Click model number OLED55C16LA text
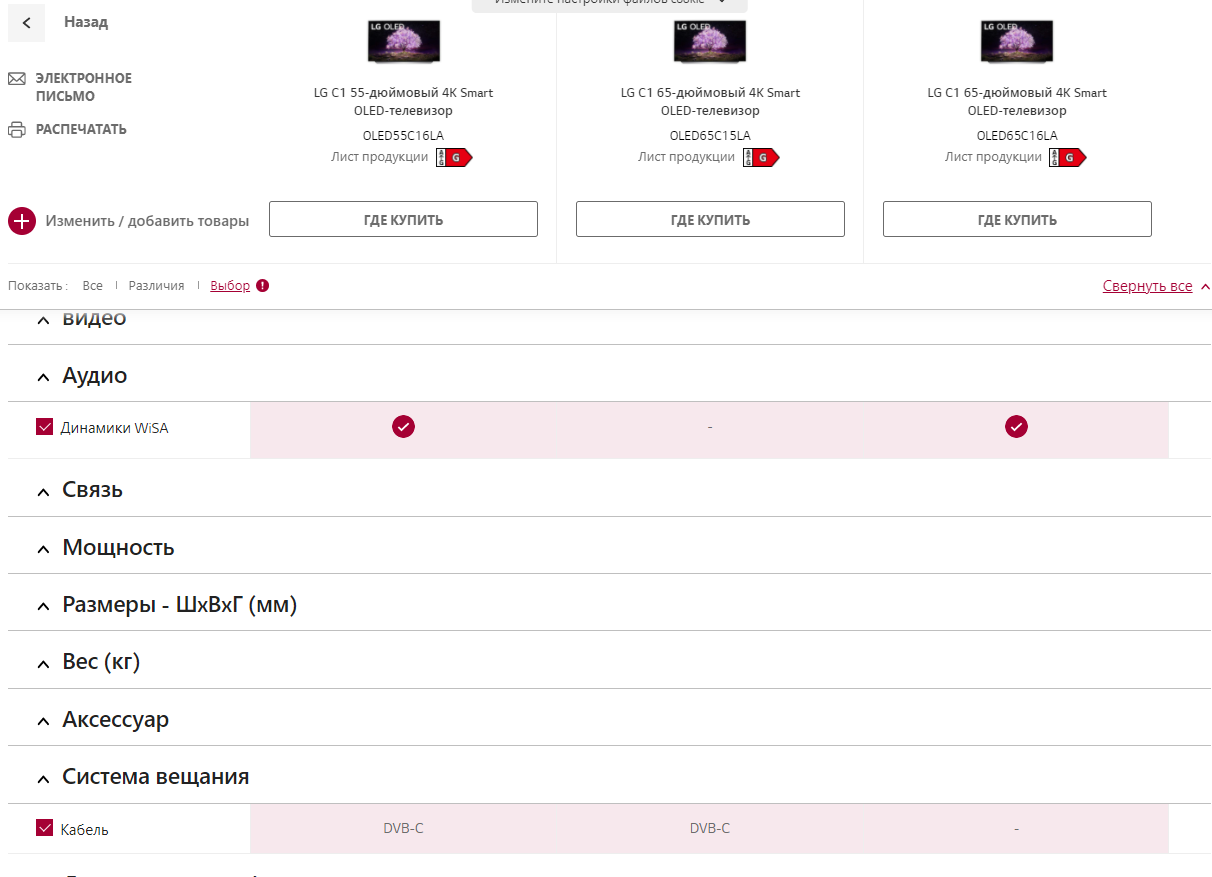 tap(403, 136)
